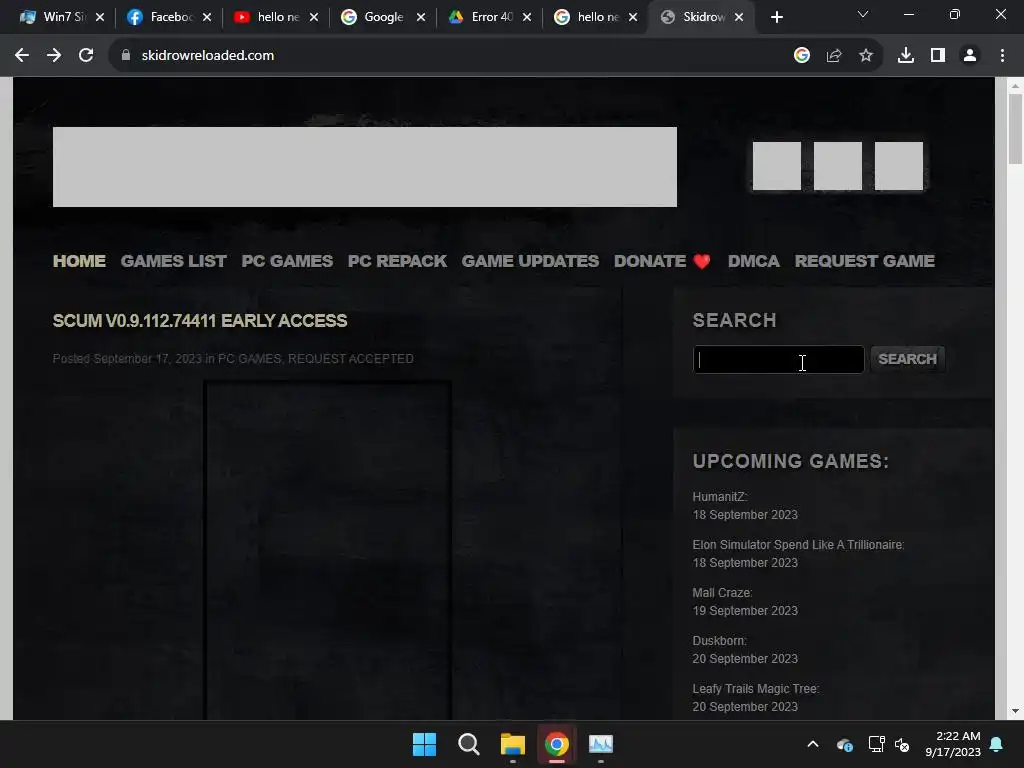
Task: Open PC GAMES in the site navigation
Action: pos(287,261)
